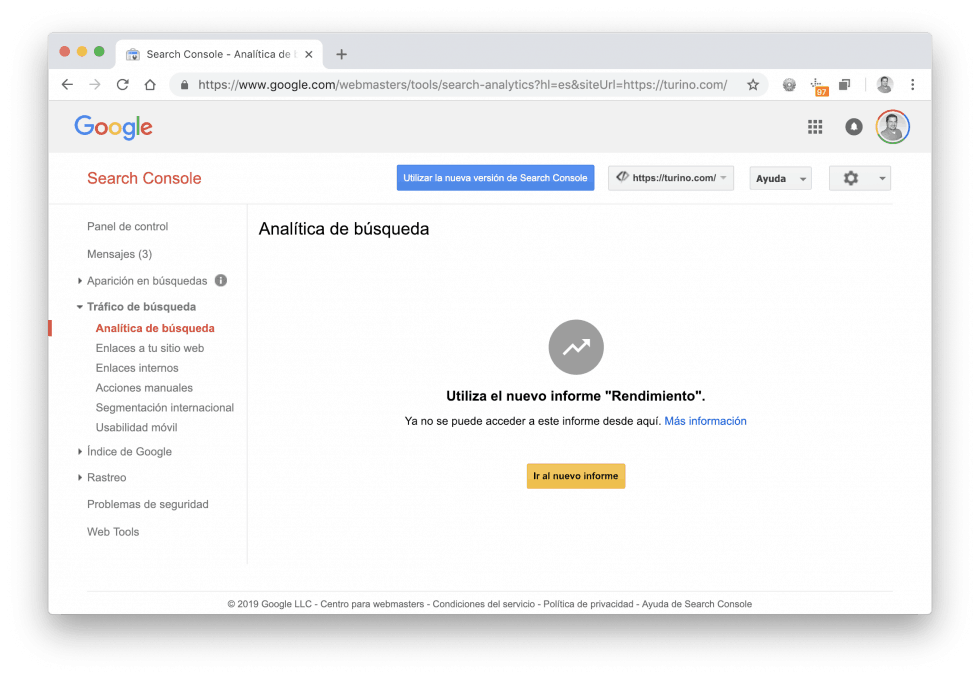This screenshot has height=678, width=980.
Task: Click the Ir al nuevo informe button
Action: click(x=576, y=476)
